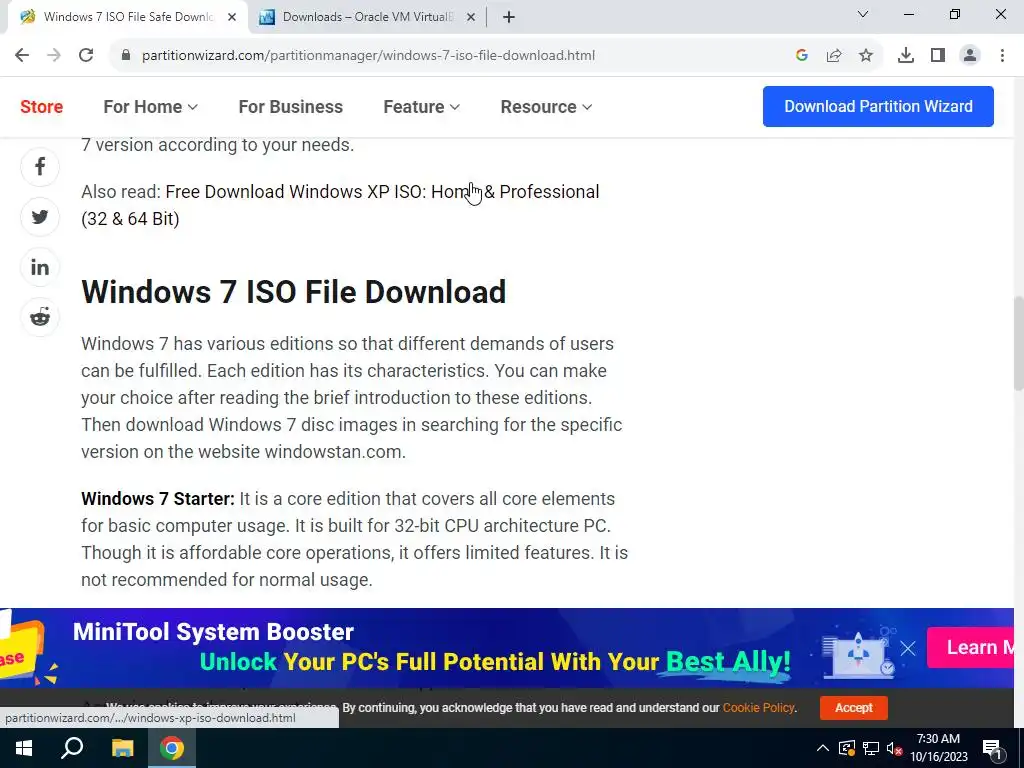
Task: Click the network icon in system tray
Action: [871, 748]
